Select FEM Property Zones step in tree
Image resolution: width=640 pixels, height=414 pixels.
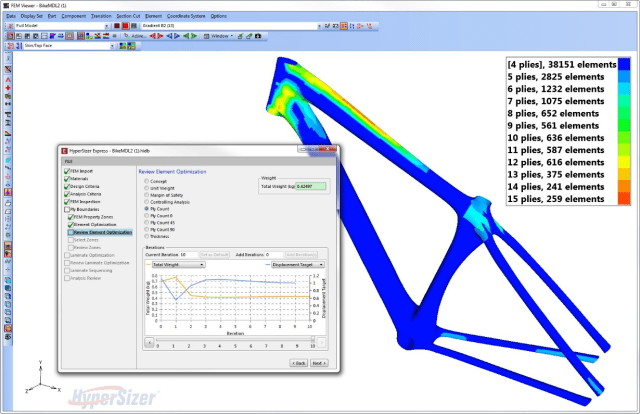(93, 217)
